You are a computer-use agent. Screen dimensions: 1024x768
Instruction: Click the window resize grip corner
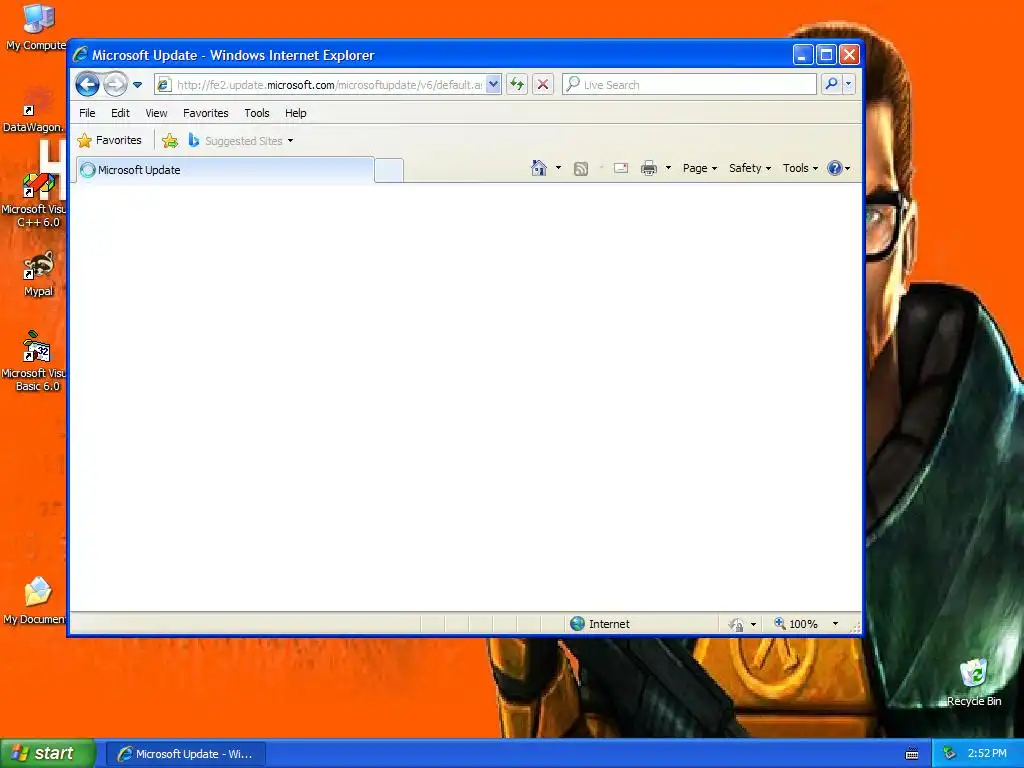coord(855,628)
